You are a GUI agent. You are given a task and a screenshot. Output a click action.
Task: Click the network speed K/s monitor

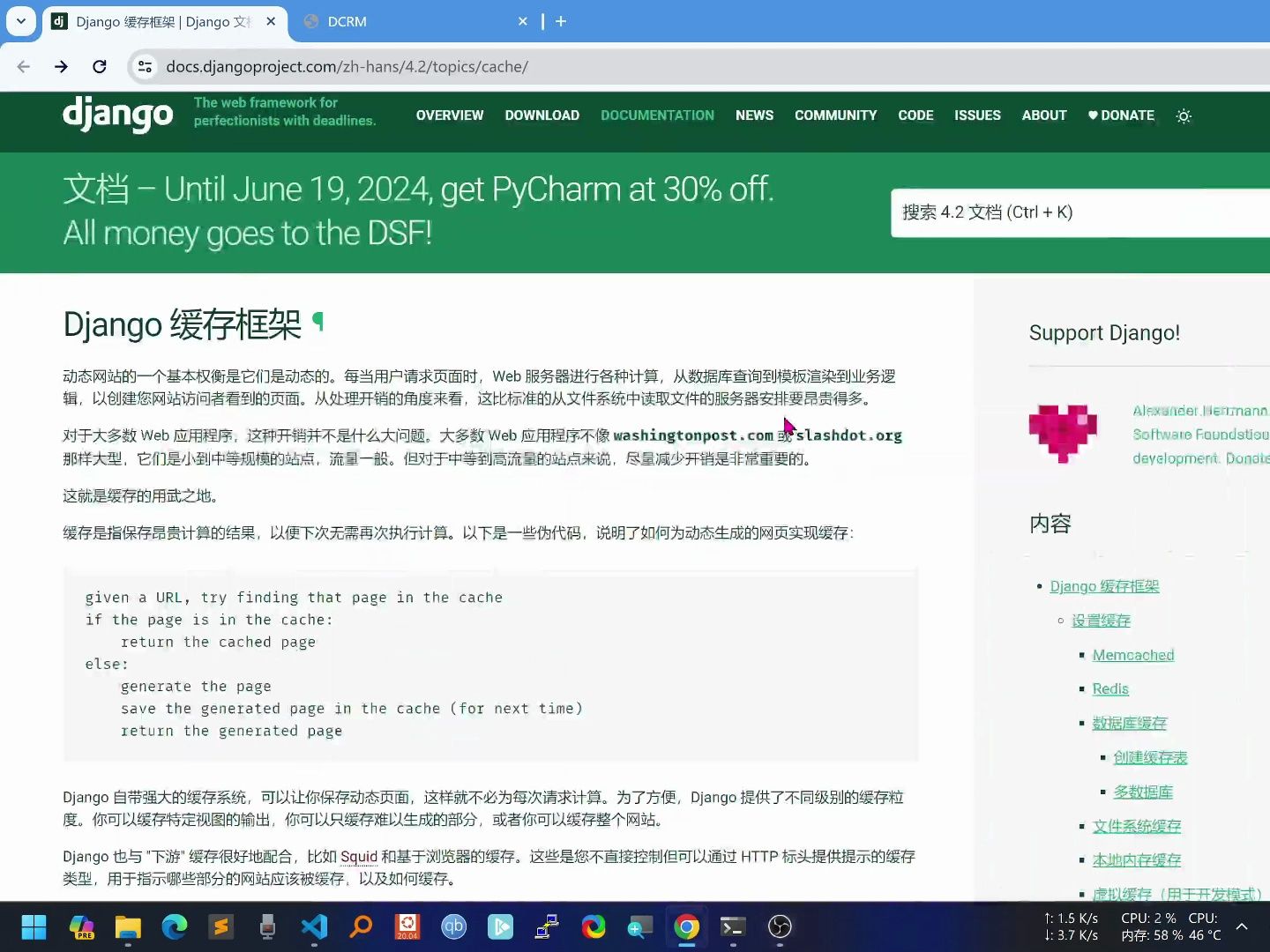click(1071, 926)
